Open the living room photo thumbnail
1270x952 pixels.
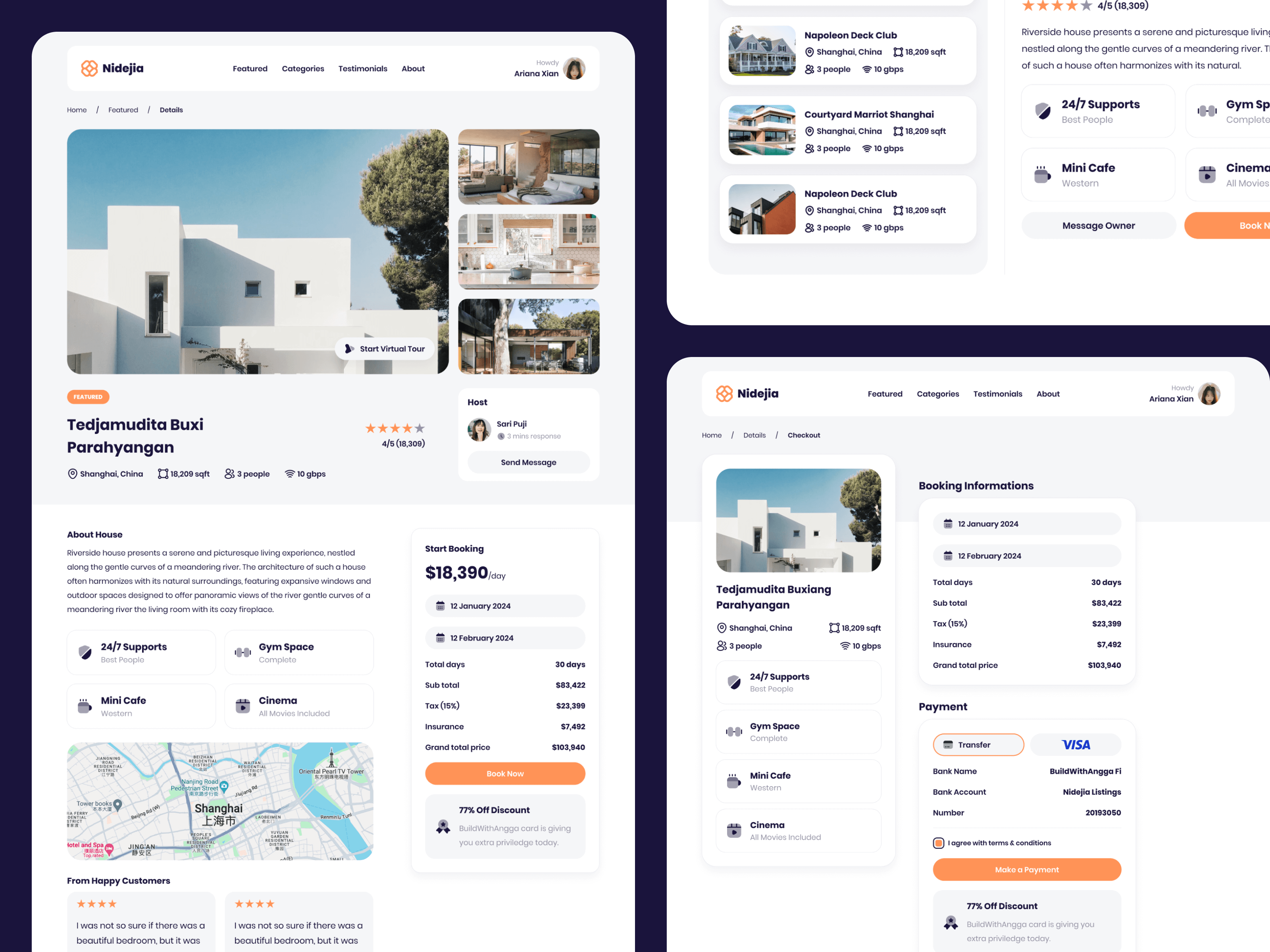[x=529, y=167]
